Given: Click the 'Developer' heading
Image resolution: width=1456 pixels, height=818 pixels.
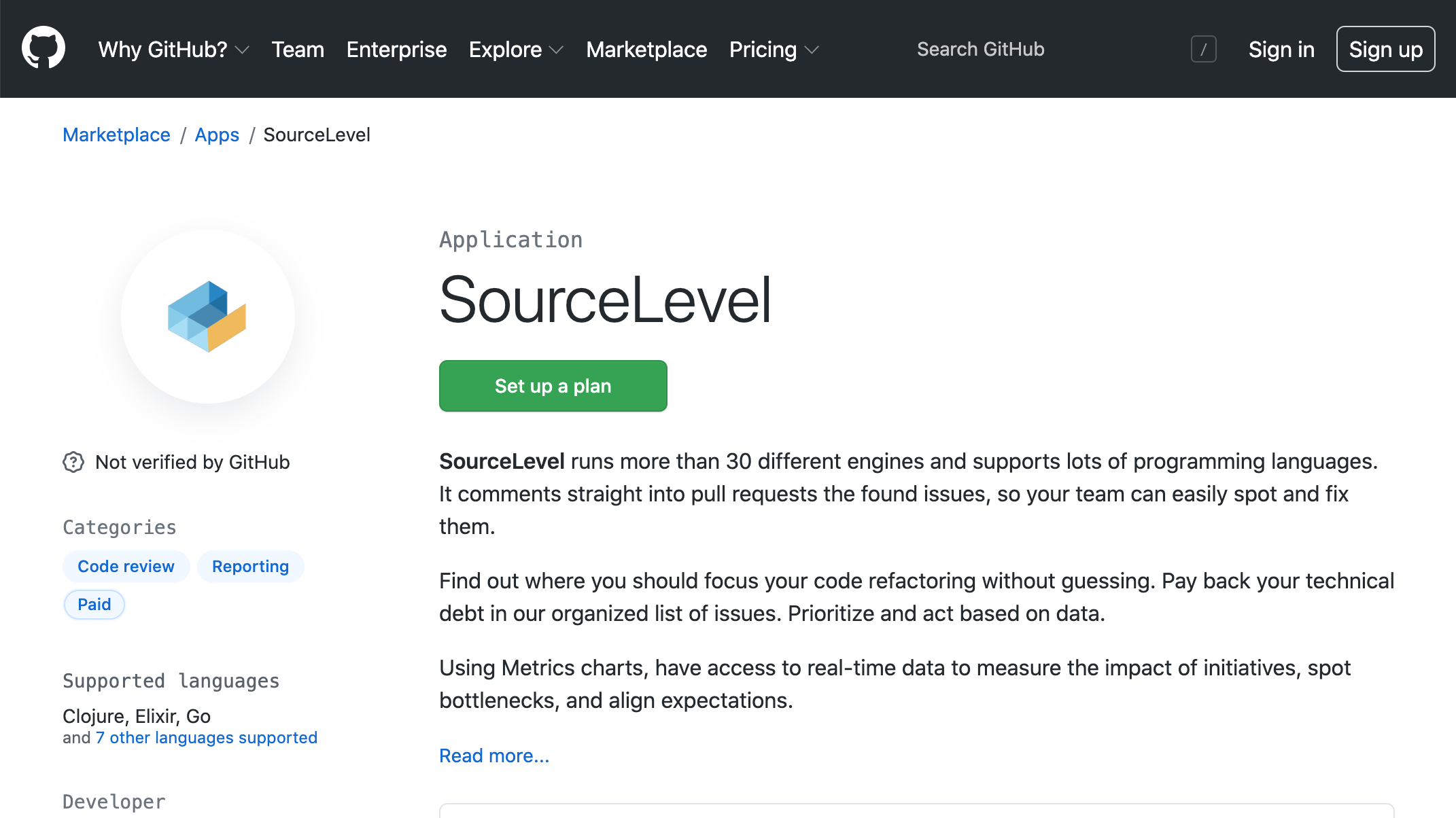Looking at the screenshot, I should pos(114,802).
